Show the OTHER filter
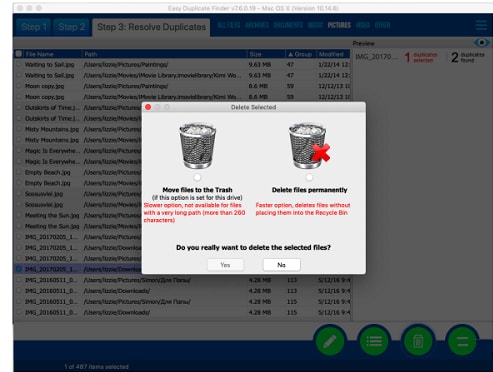The width and height of the screenshot is (493, 372). (382, 25)
